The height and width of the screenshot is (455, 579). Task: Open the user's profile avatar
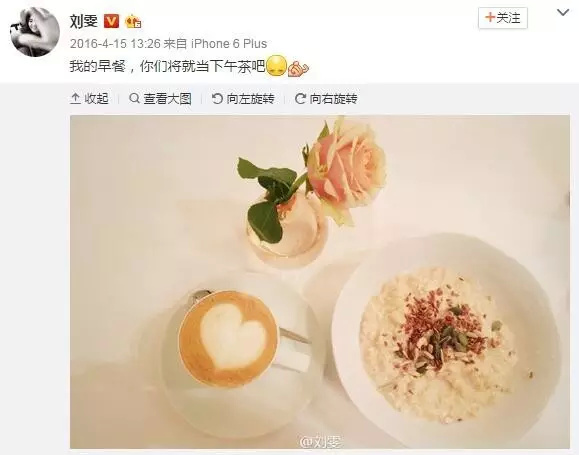(x=35, y=32)
